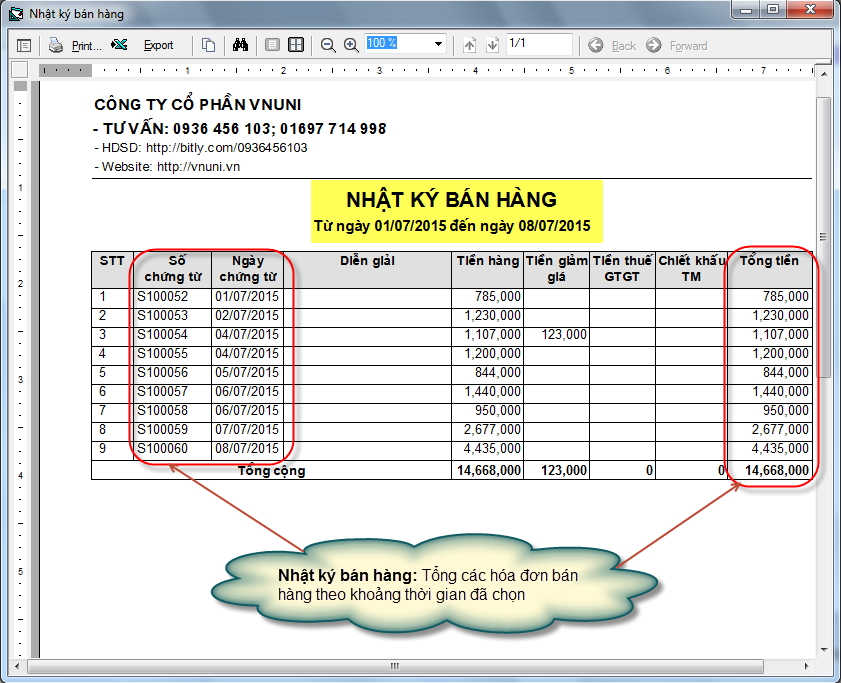The width and height of the screenshot is (841, 683).
Task: Toggle the document tree sidebar icon
Action: 24,45
